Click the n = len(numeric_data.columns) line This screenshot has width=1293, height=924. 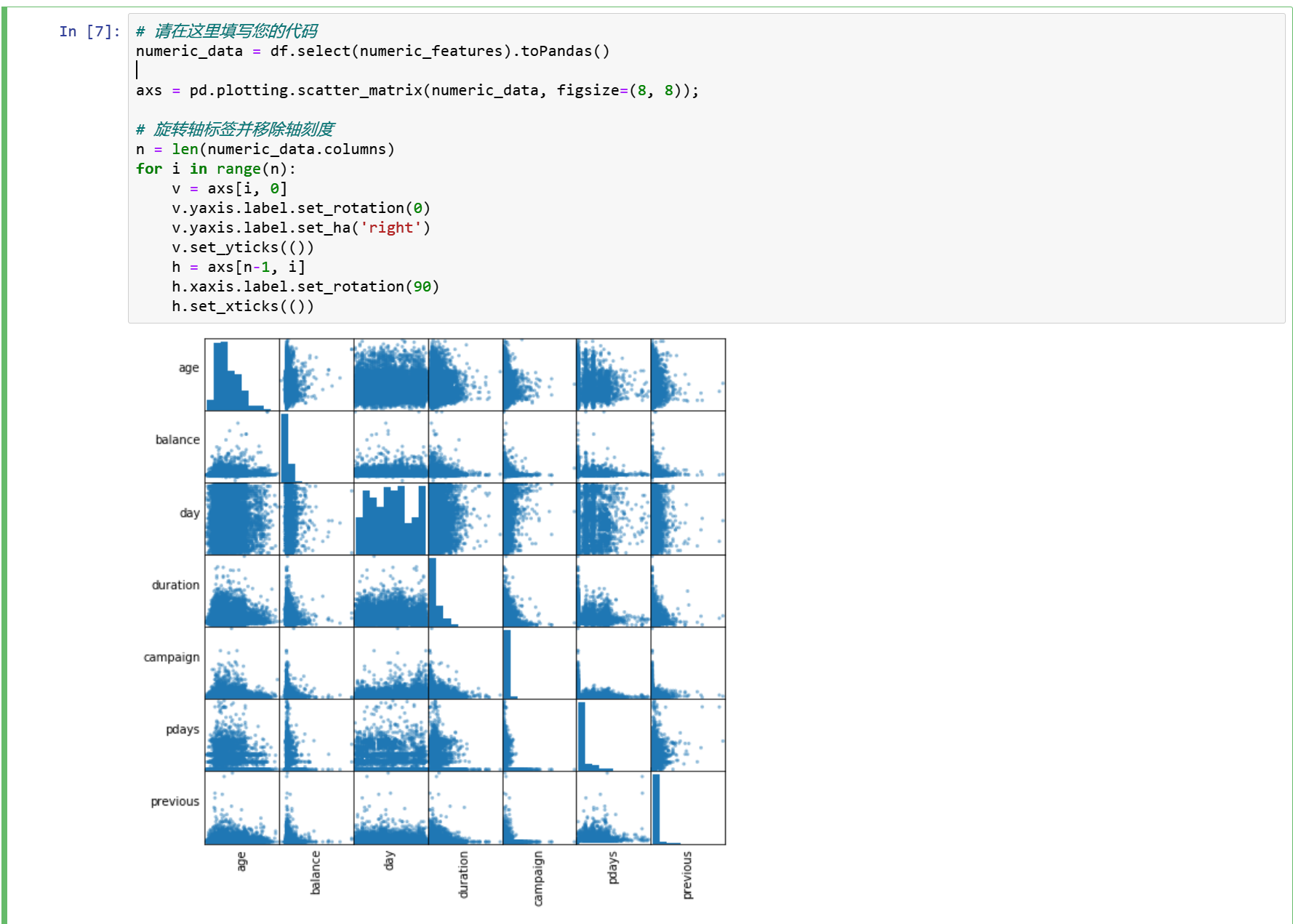[265, 149]
